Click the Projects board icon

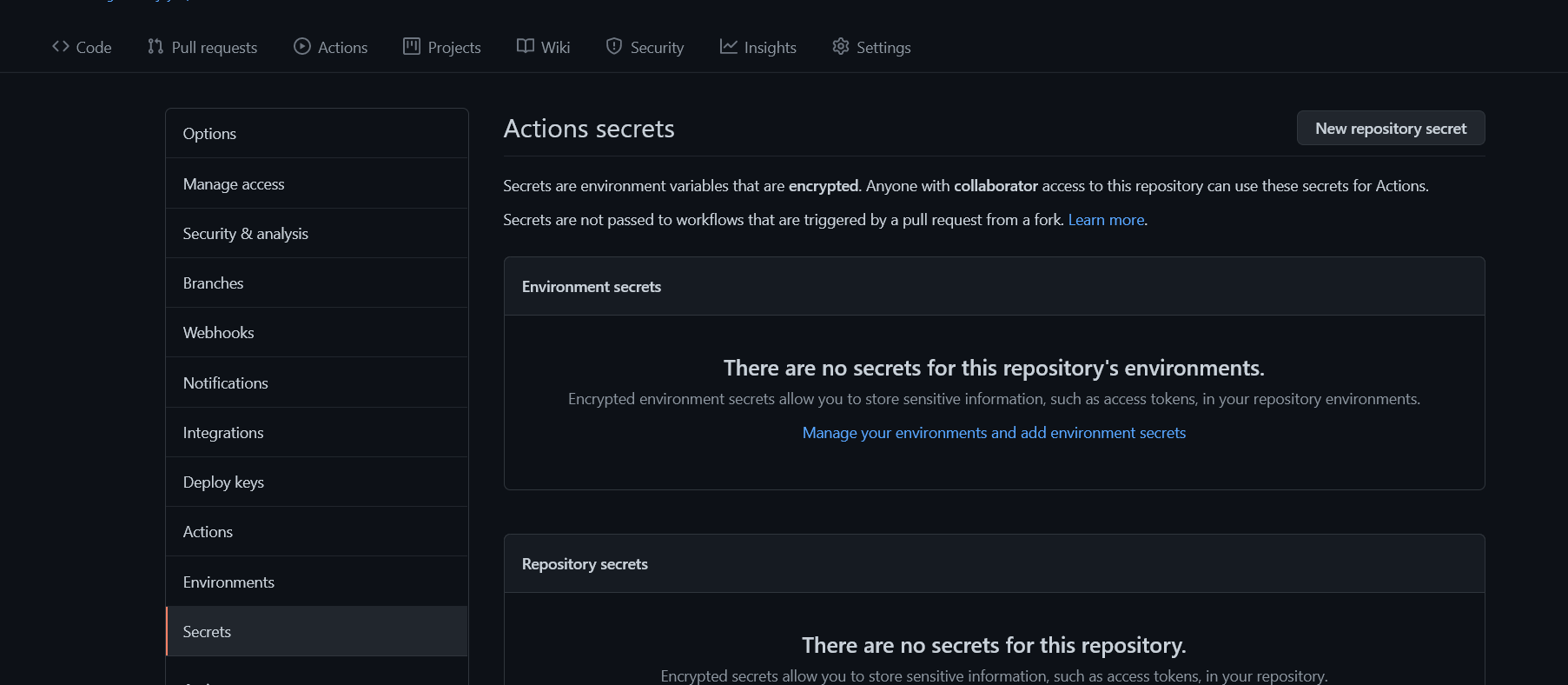coord(412,46)
